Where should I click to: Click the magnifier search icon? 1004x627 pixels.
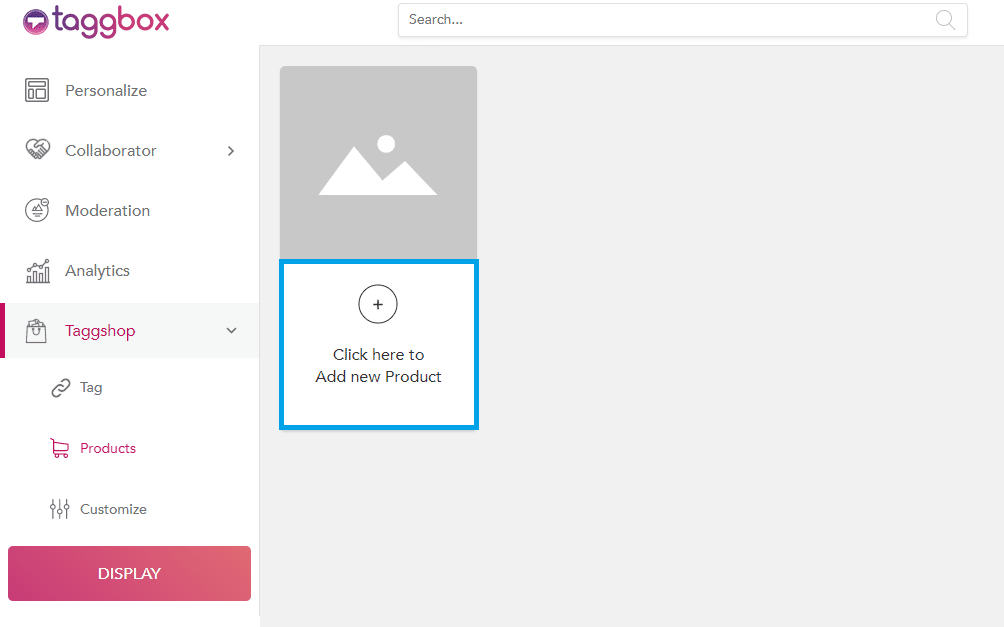(944, 20)
